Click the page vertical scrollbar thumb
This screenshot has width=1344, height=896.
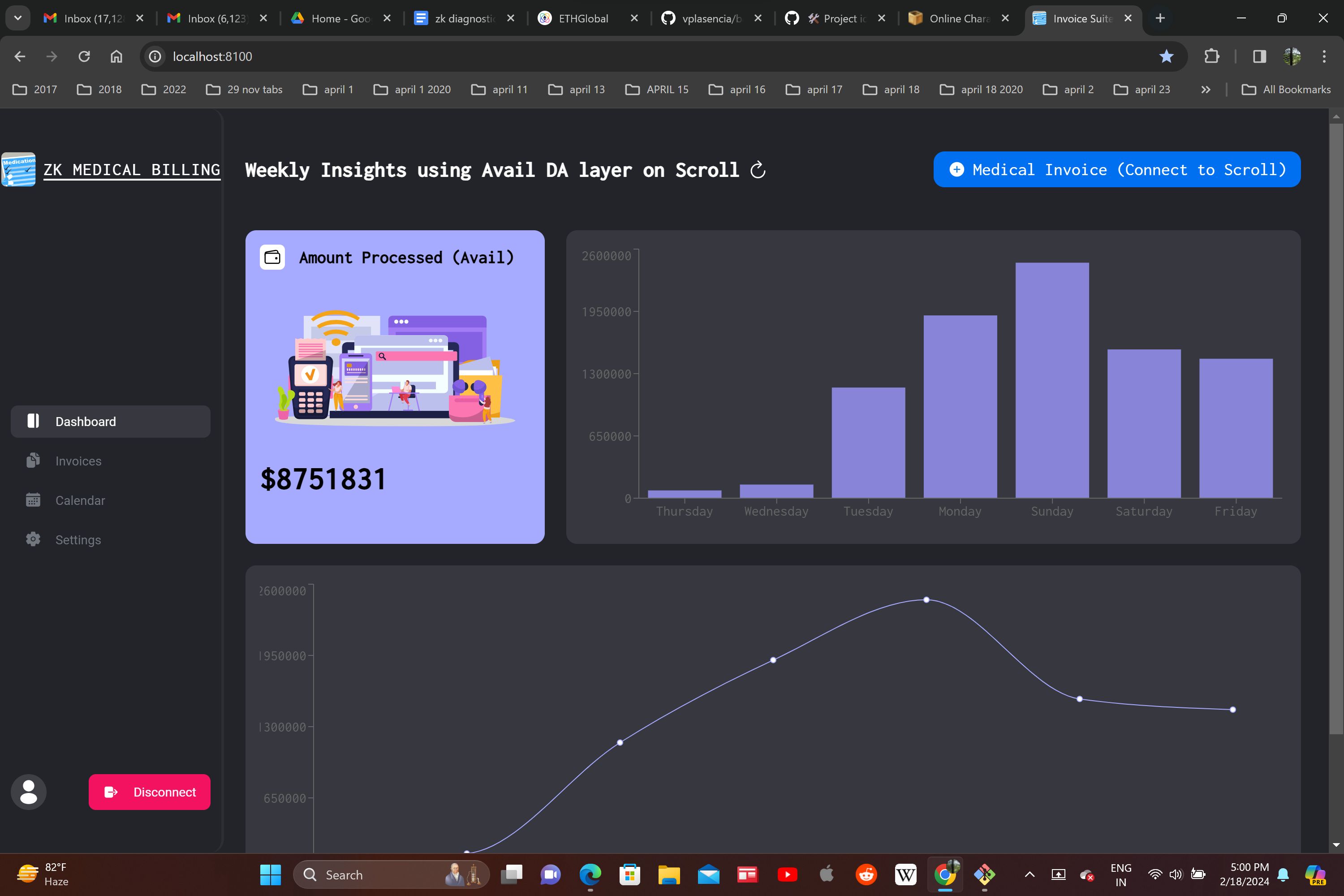1336,429
